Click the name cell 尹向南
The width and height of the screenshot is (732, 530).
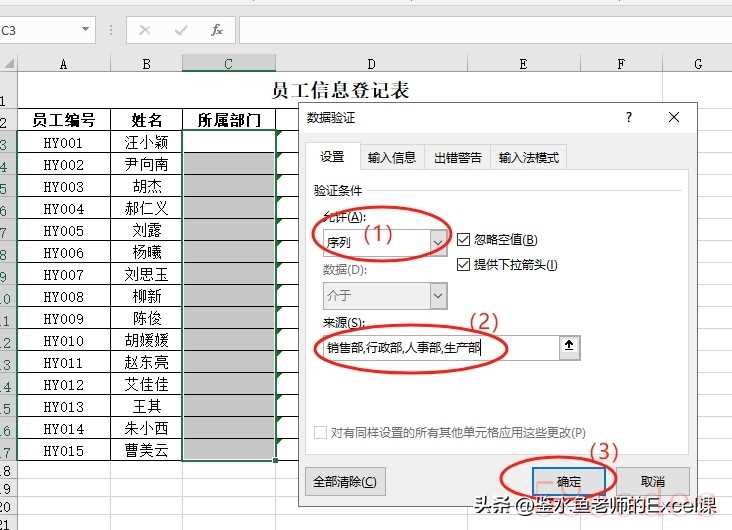tap(146, 164)
